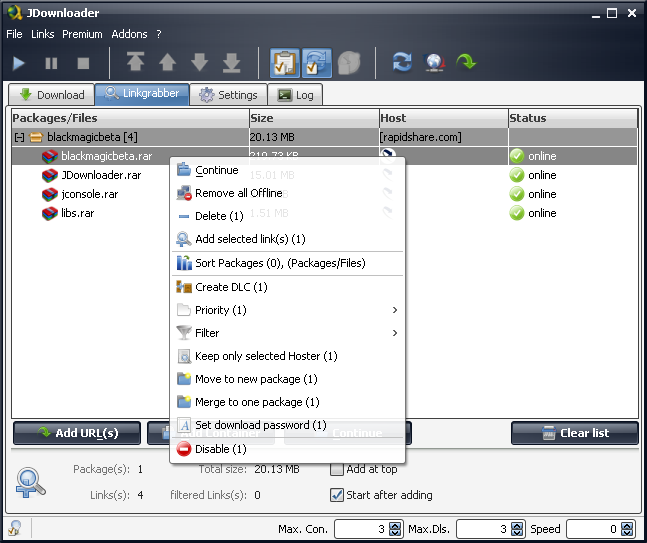Viewport: 647px width, 543px height.
Task: Adjust the Max. Con. spinner arrows
Action: [395, 529]
